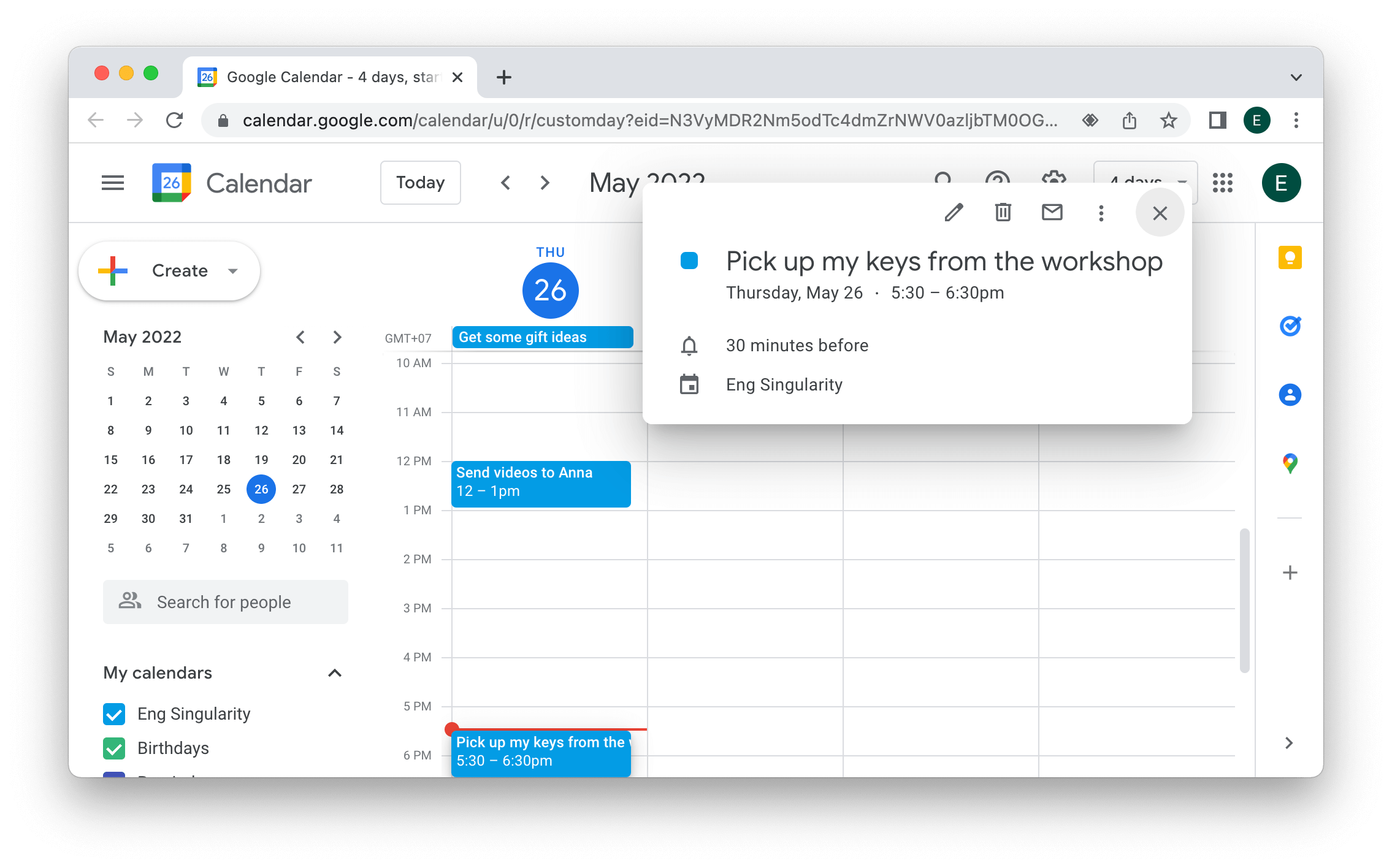This screenshot has height=868, width=1392.
Task: Open the Create dropdown arrow
Action: pyautogui.click(x=233, y=271)
